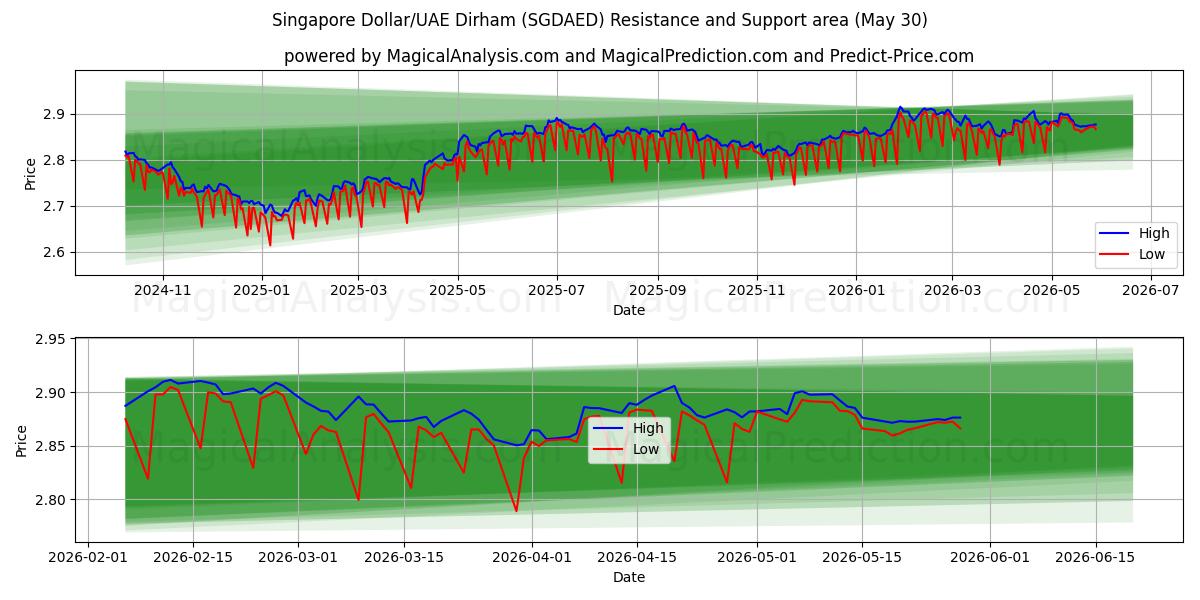Click the top chart 'Price' axis label

point(30,173)
